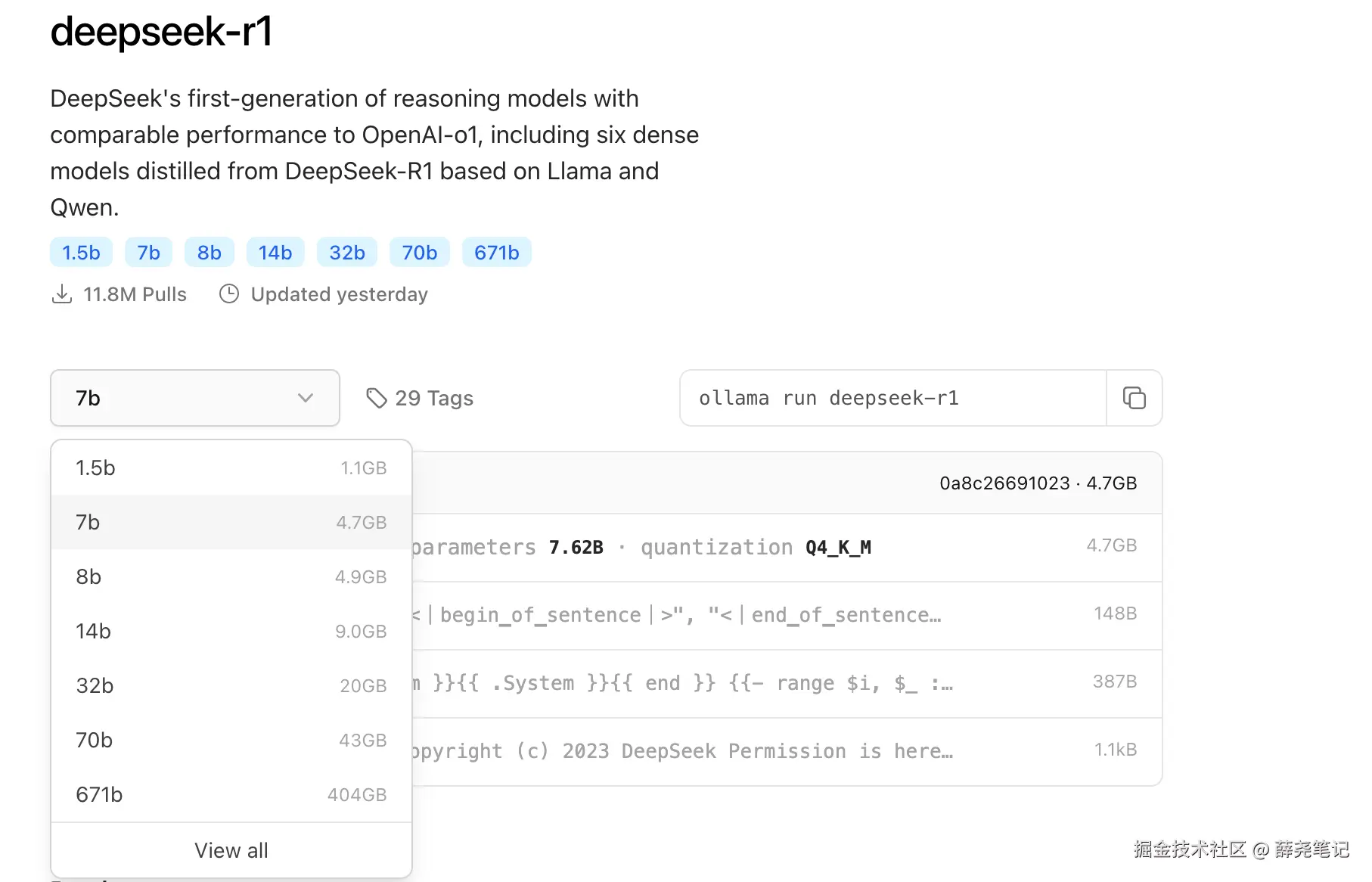Click the blue 1.5b tag badge
Screen dimensions: 1372x882
pos(81,253)
